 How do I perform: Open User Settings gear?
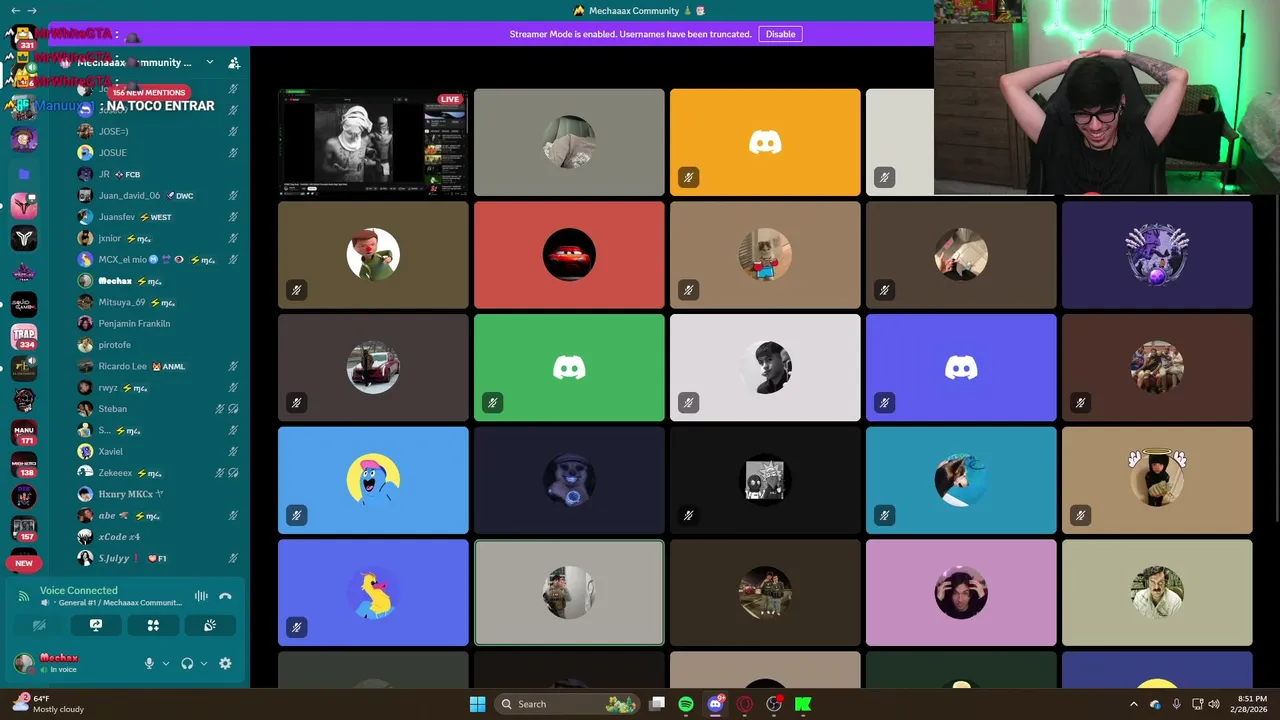[225, 663]
